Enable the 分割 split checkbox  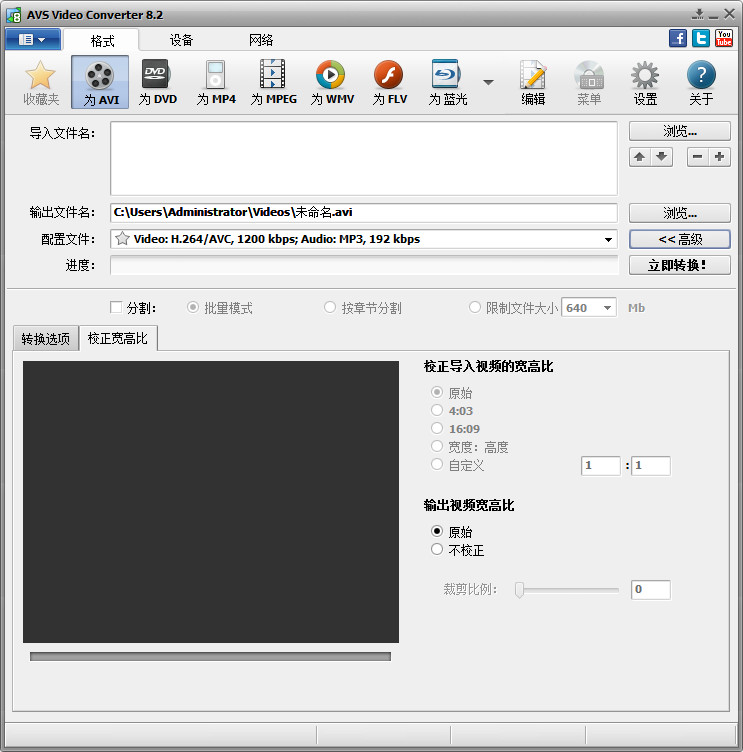(x=116, y=307)
